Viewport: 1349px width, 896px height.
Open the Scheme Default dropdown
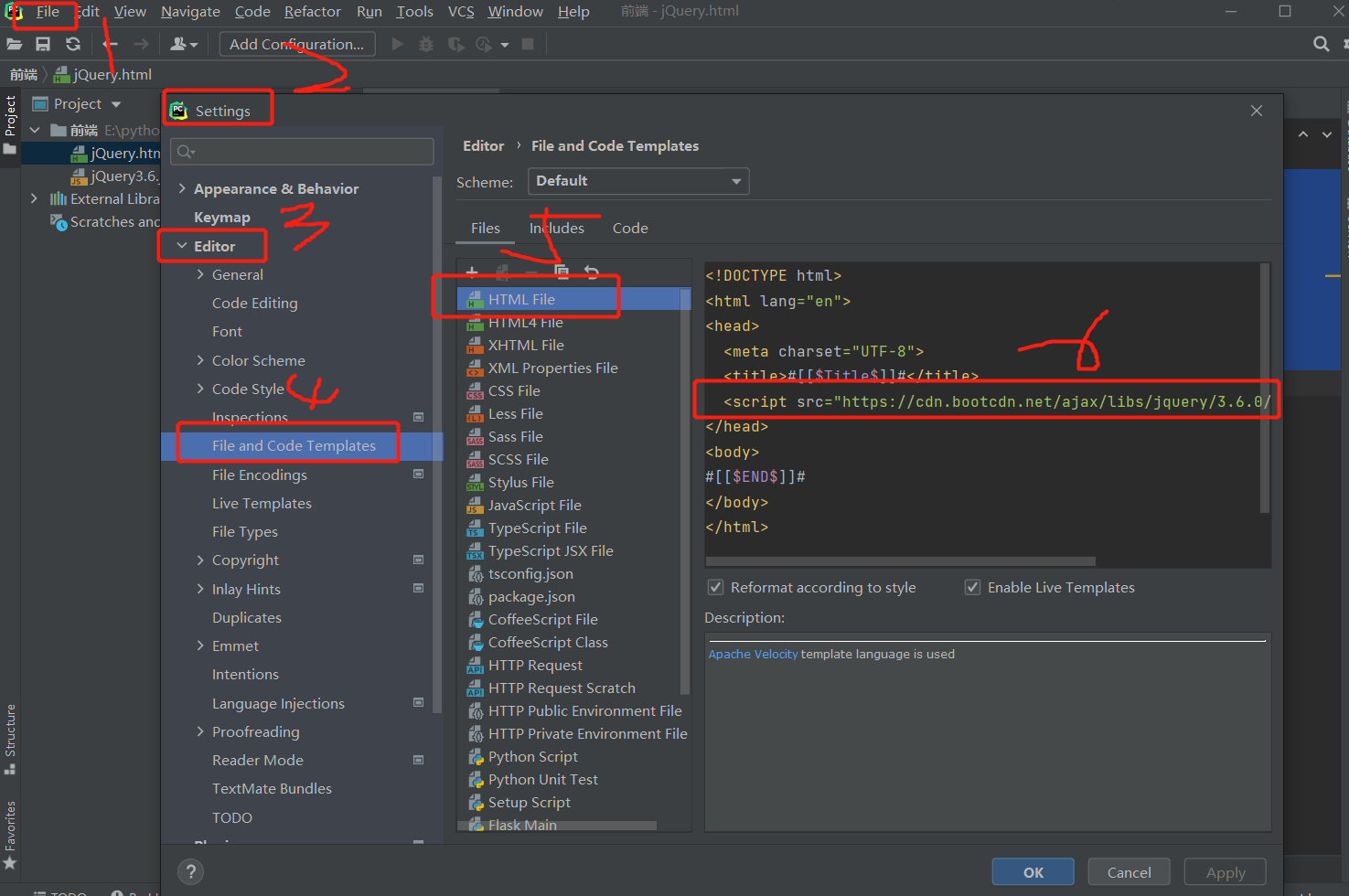tap(638, 181)
